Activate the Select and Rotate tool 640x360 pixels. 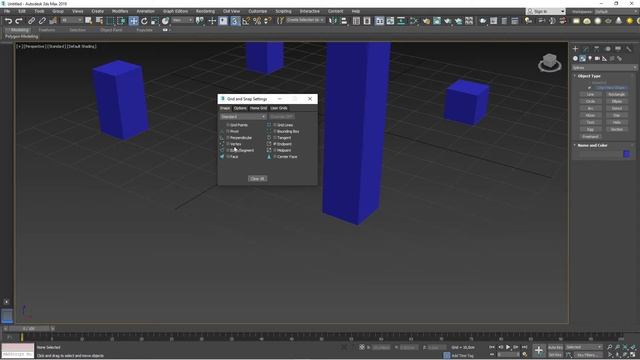pyautogui.click(x=144, y=21)
